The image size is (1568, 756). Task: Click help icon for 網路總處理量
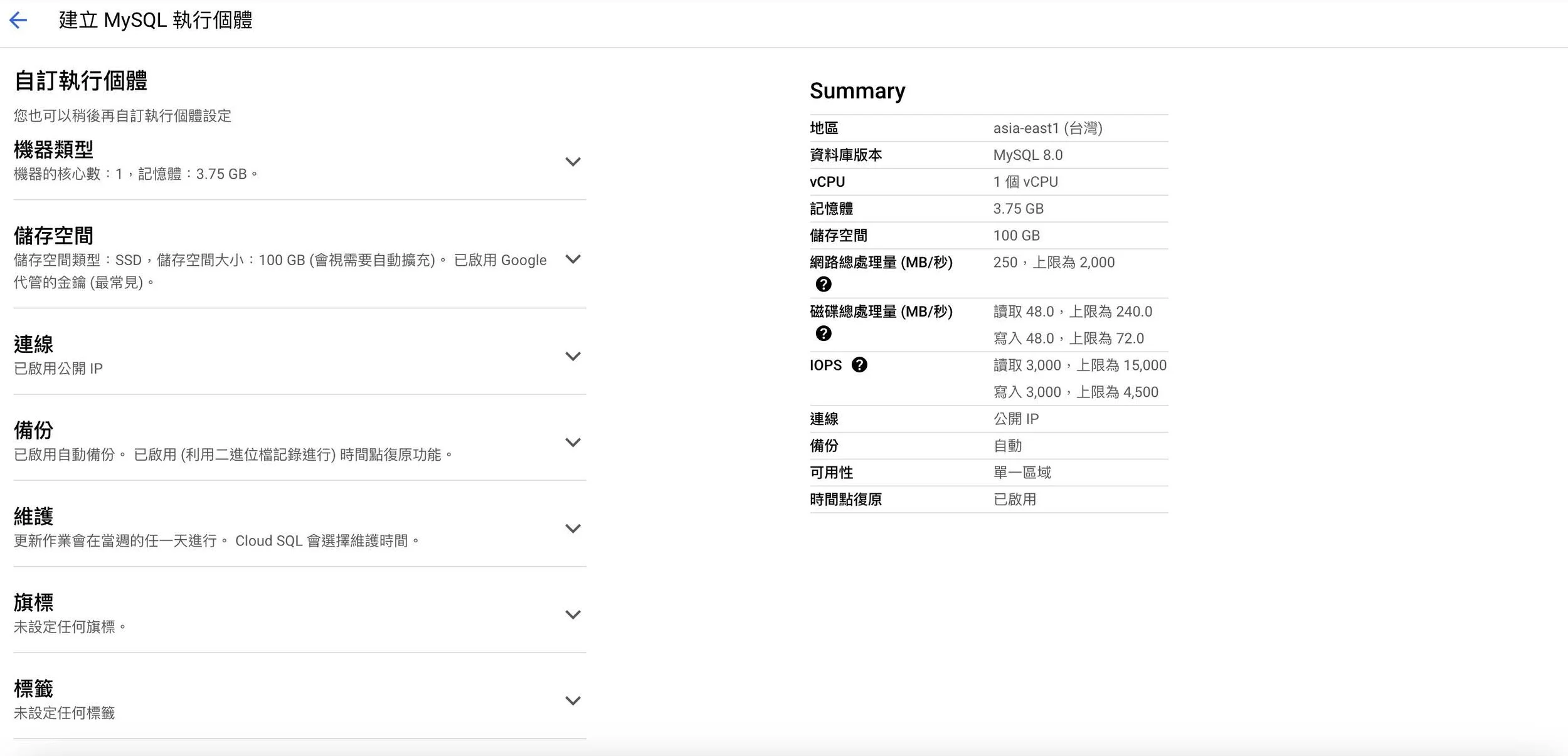coord(824,284)
